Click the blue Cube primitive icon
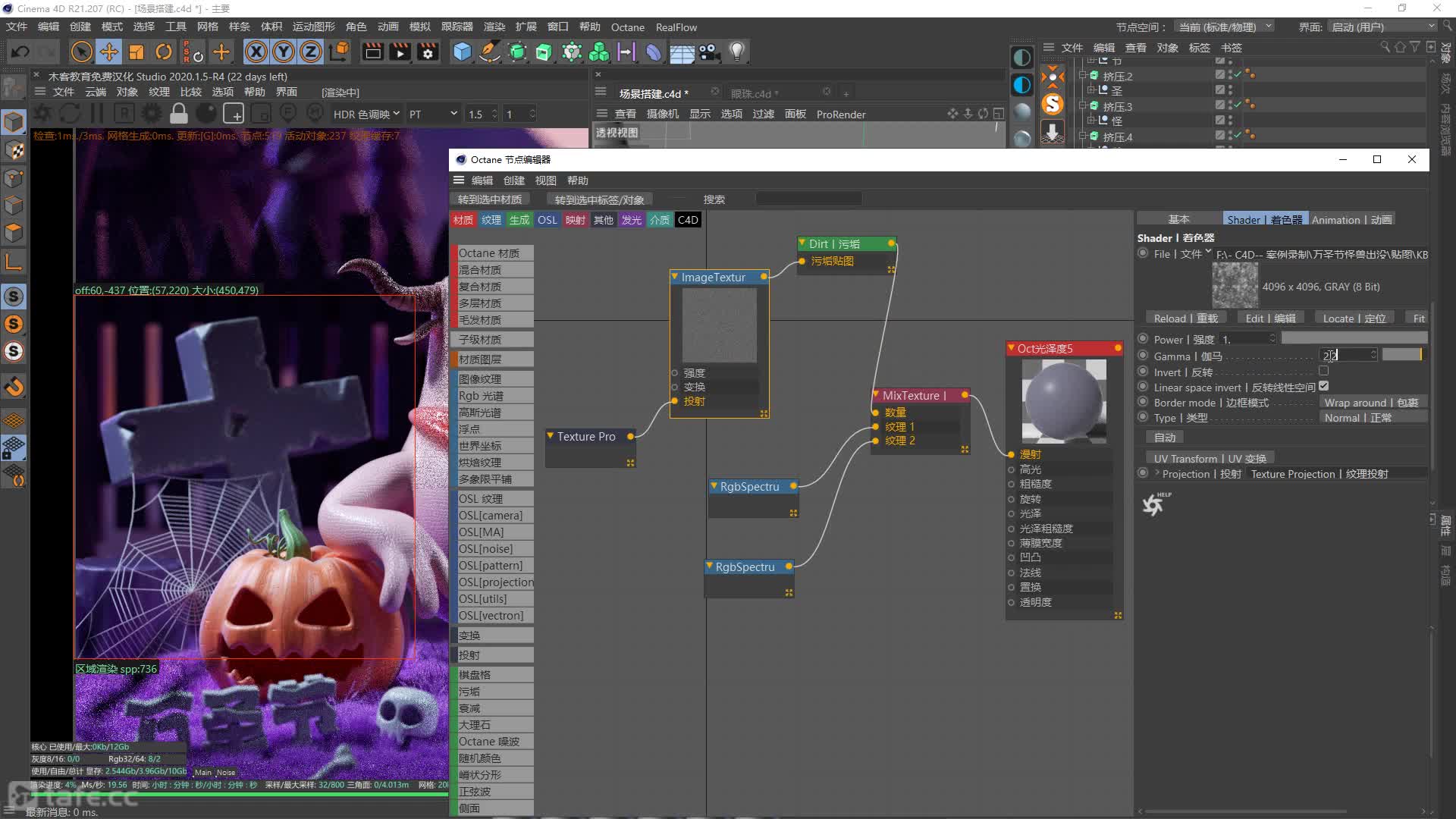The height and width of the screenshot is (819, 1456). [x=462, y=52]
